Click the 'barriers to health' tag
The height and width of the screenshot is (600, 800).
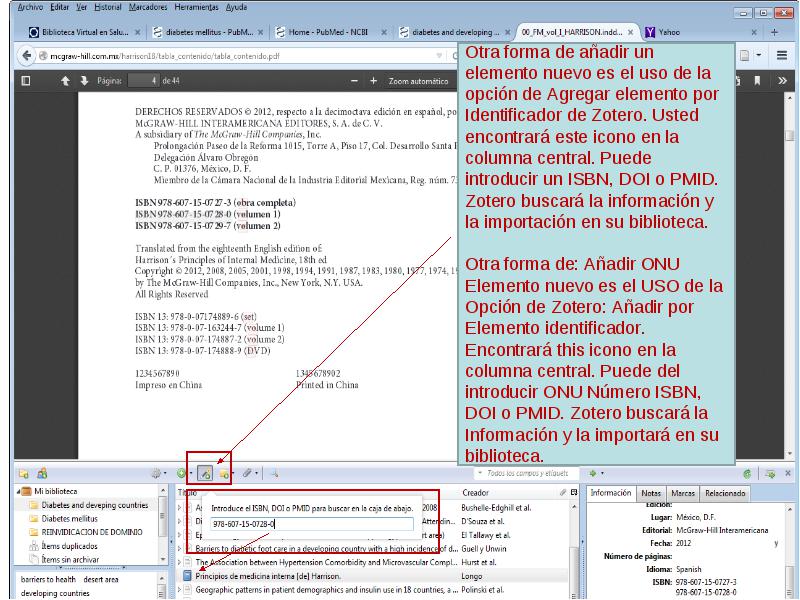[48, 580]
